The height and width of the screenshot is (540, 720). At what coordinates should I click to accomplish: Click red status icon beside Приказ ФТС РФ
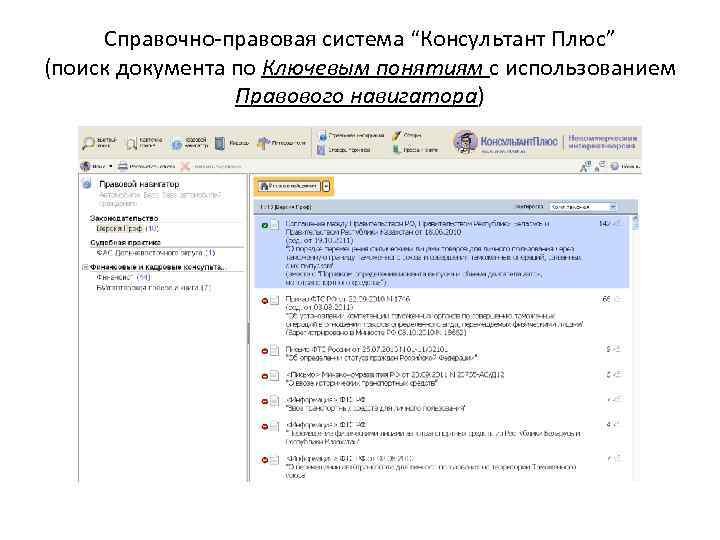(264, 301)
